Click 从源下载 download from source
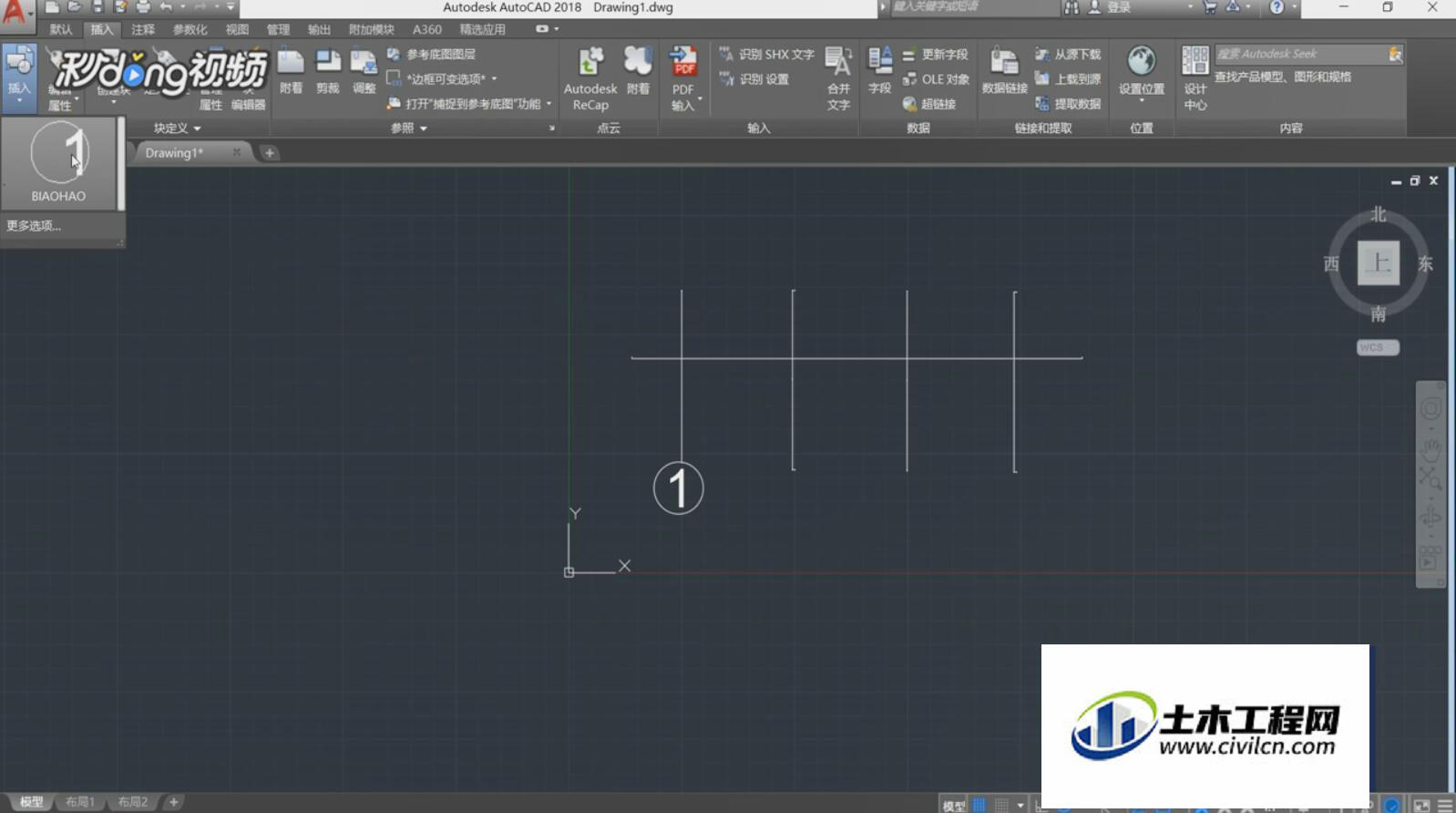Viewport: 1456px width, 813px height. coord(1067,55)
